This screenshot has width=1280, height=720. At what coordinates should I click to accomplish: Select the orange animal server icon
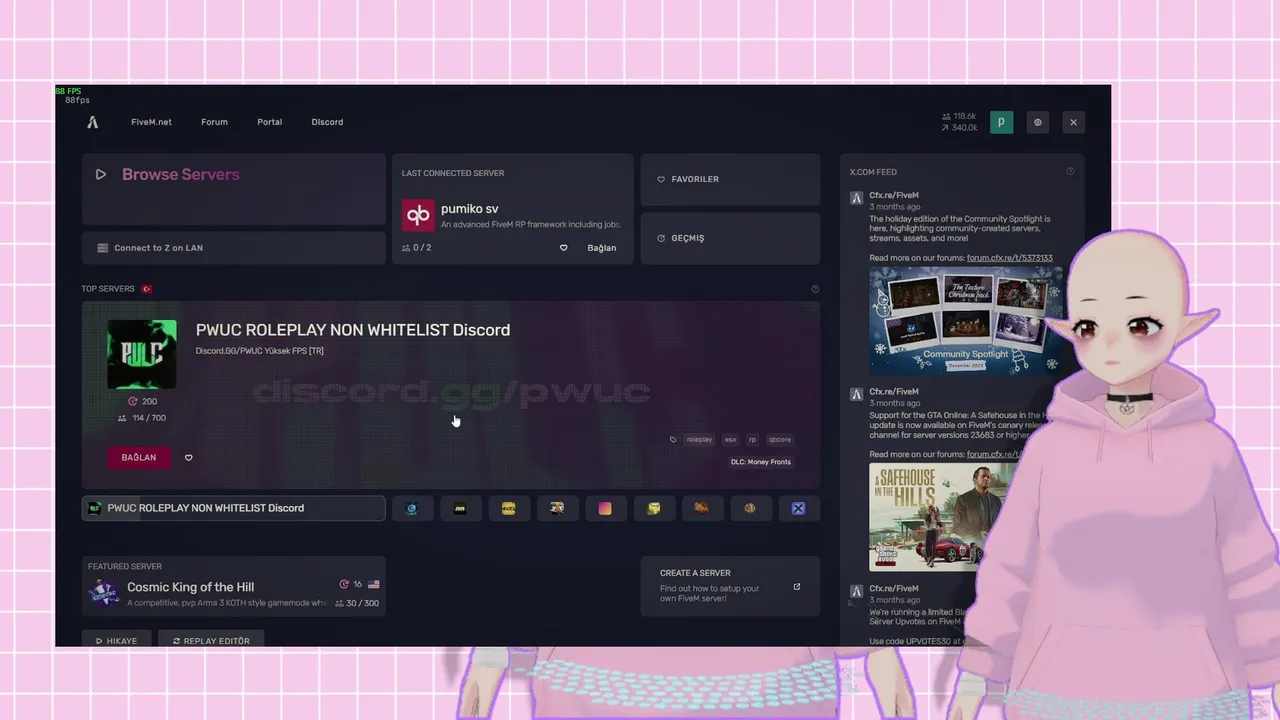click(702, 508)
